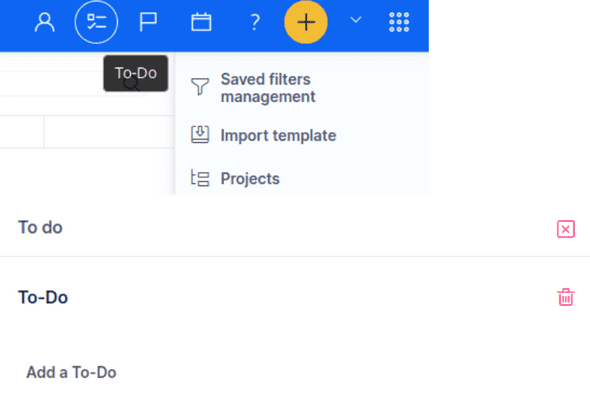Open the calendar icon
The height and width of the screenshot is (394, 590).
[201, 22]
